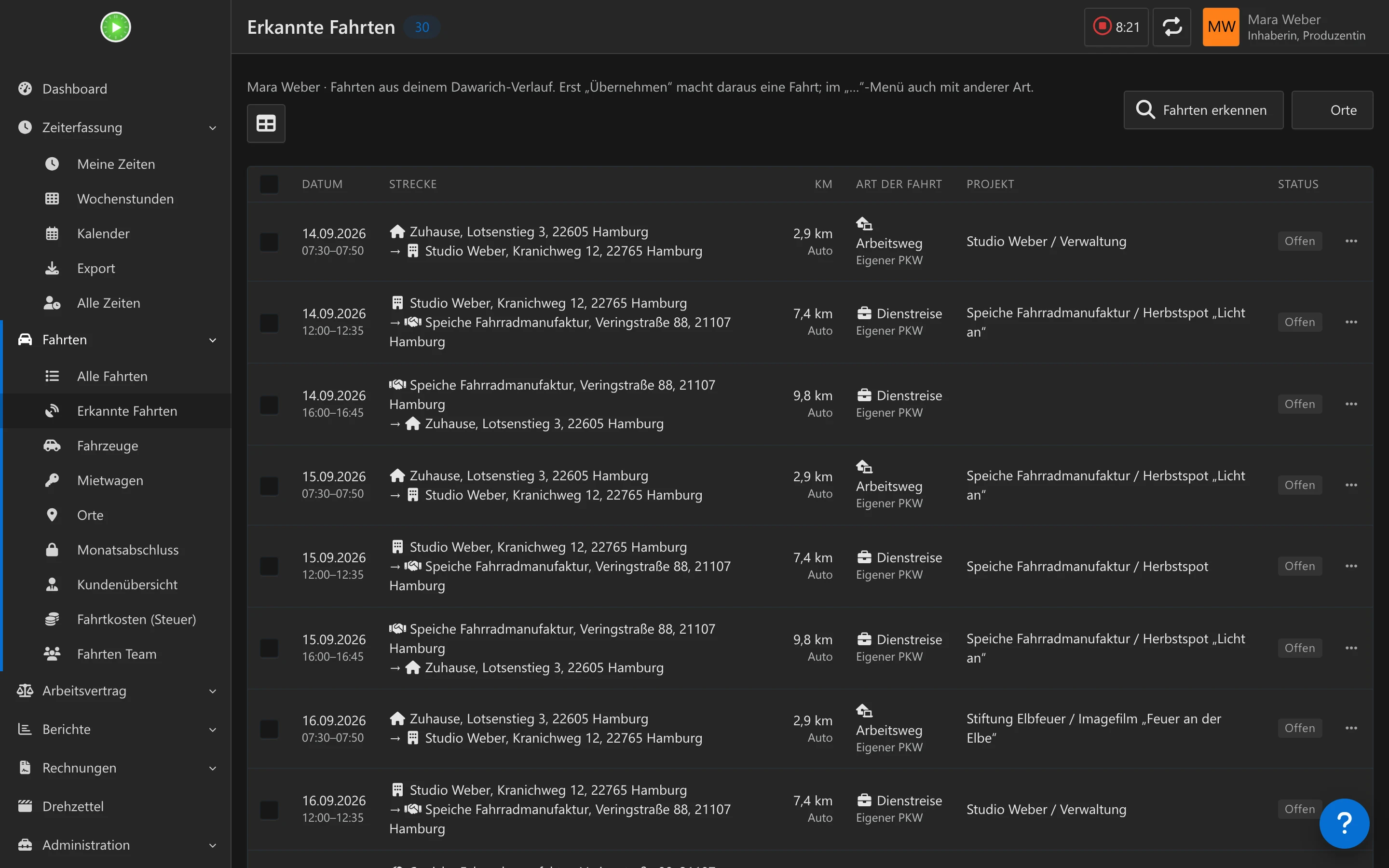Click the red recording timer 8:21

click(1116, 27)
